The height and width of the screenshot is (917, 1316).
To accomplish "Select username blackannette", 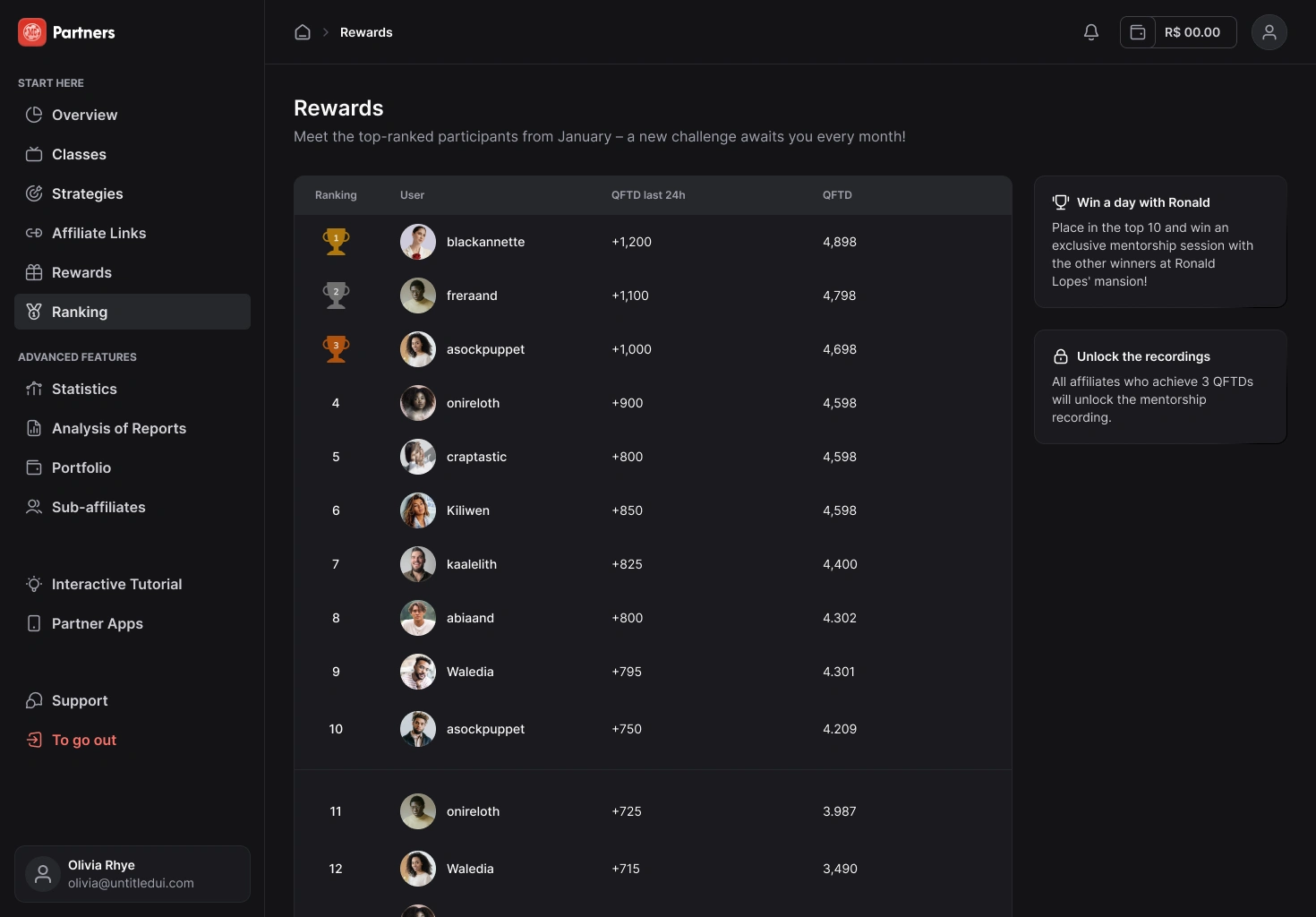I will (485, 242).
